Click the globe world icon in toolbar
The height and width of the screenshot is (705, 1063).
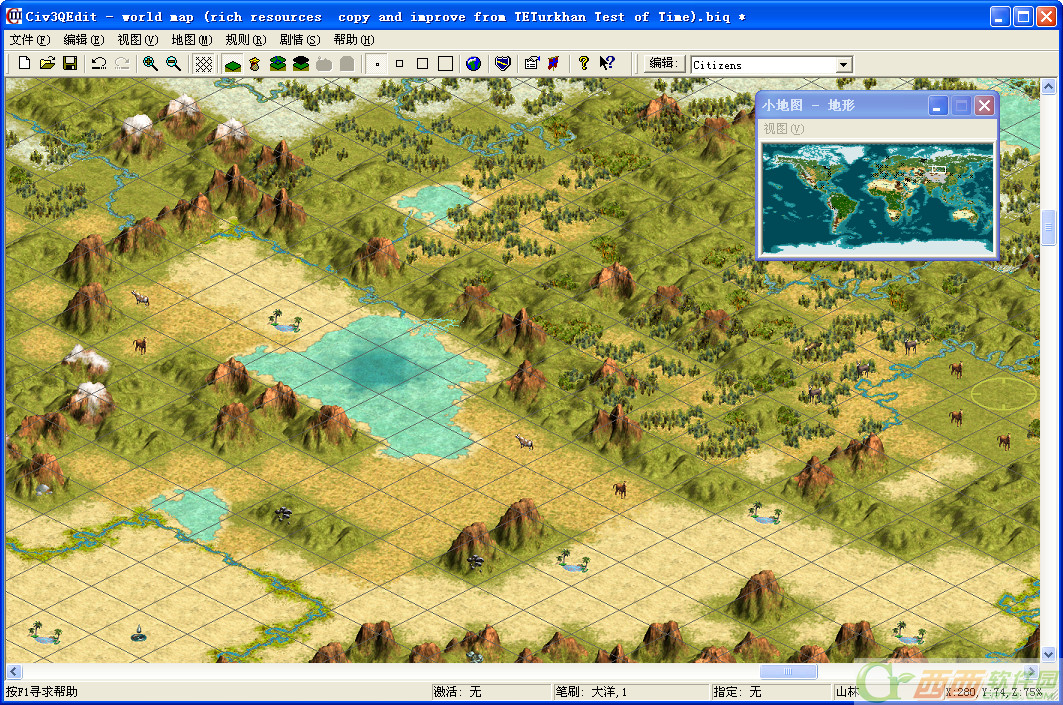click(x=473, y=63)
